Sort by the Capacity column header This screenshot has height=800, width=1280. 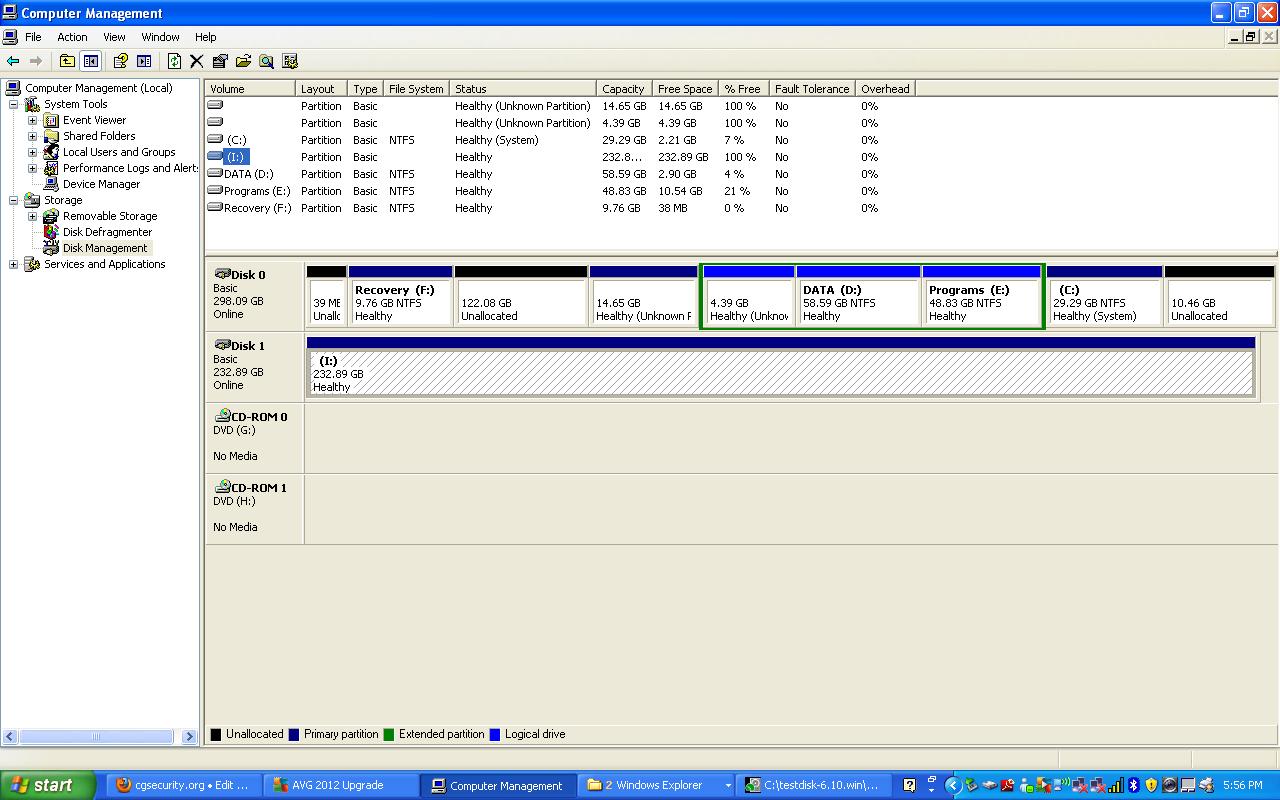click(x=624, y=89)
